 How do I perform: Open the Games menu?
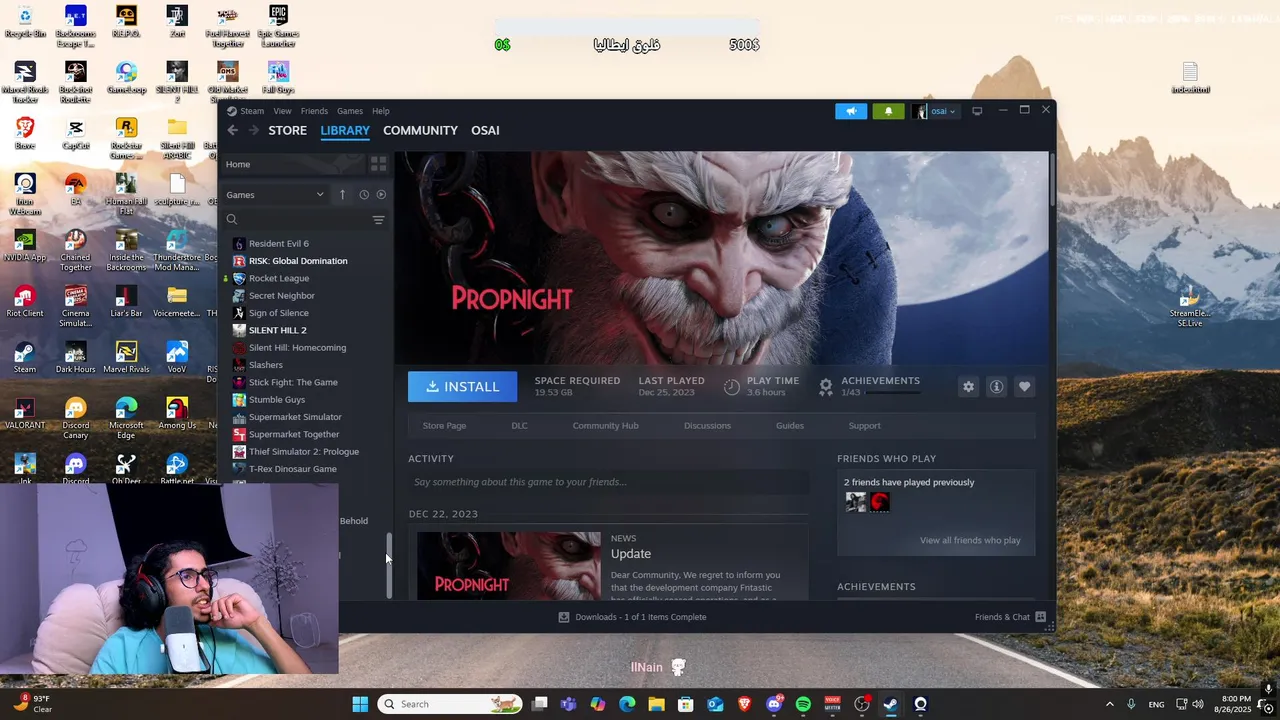click(350, 111)
